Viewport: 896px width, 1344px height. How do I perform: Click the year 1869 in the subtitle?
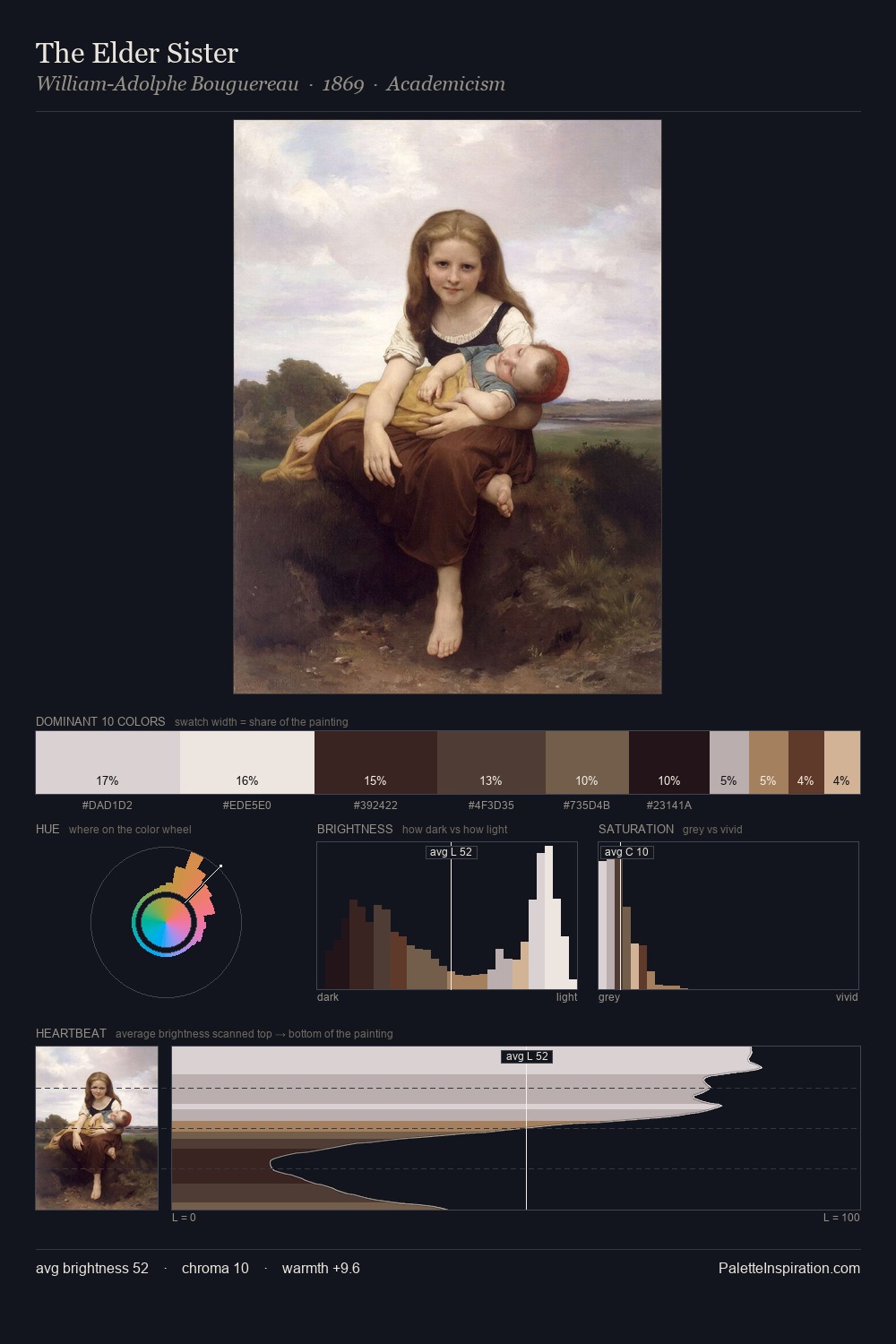point(343,84)
